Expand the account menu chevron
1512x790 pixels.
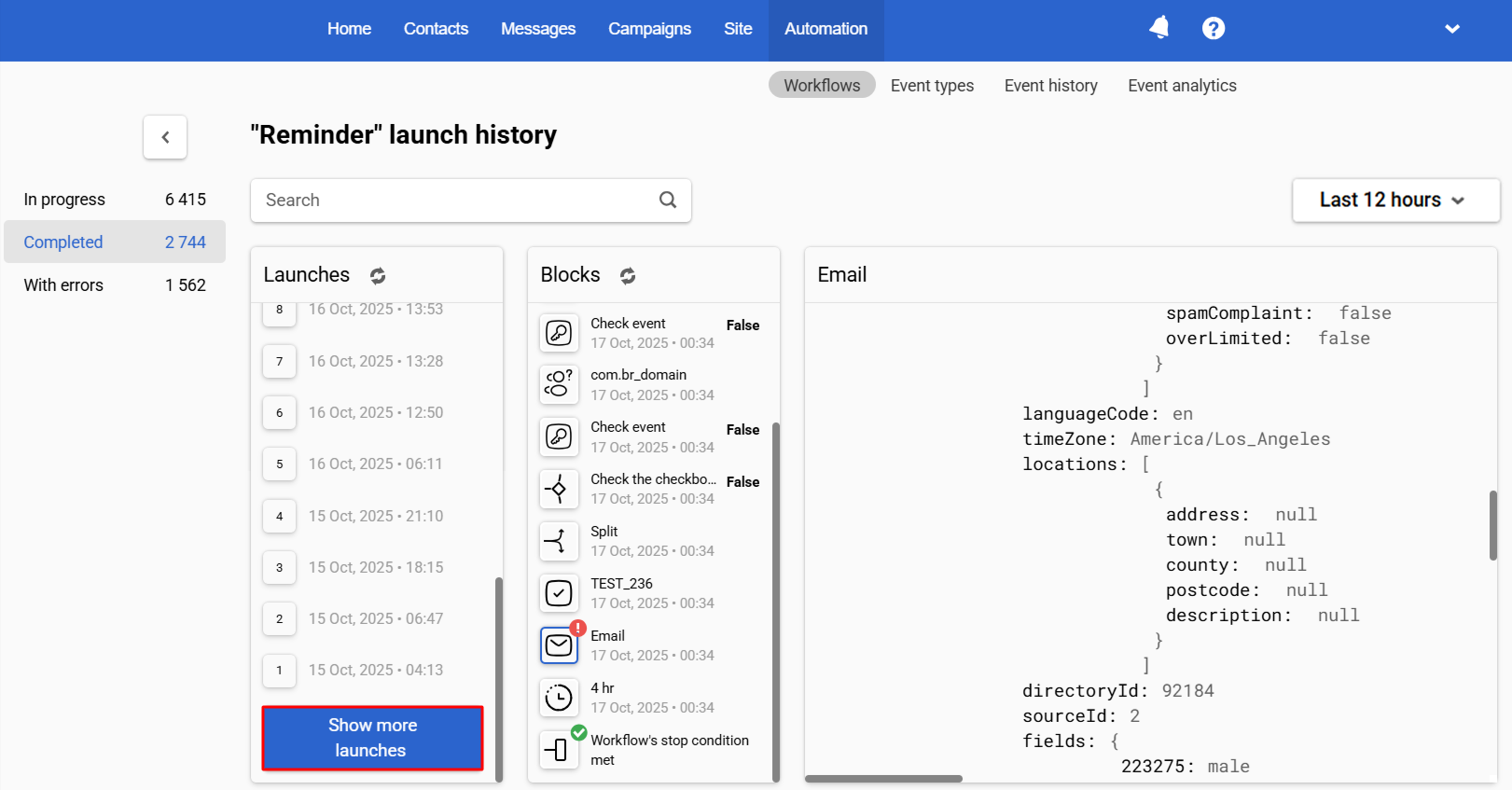click(1452, 29)
